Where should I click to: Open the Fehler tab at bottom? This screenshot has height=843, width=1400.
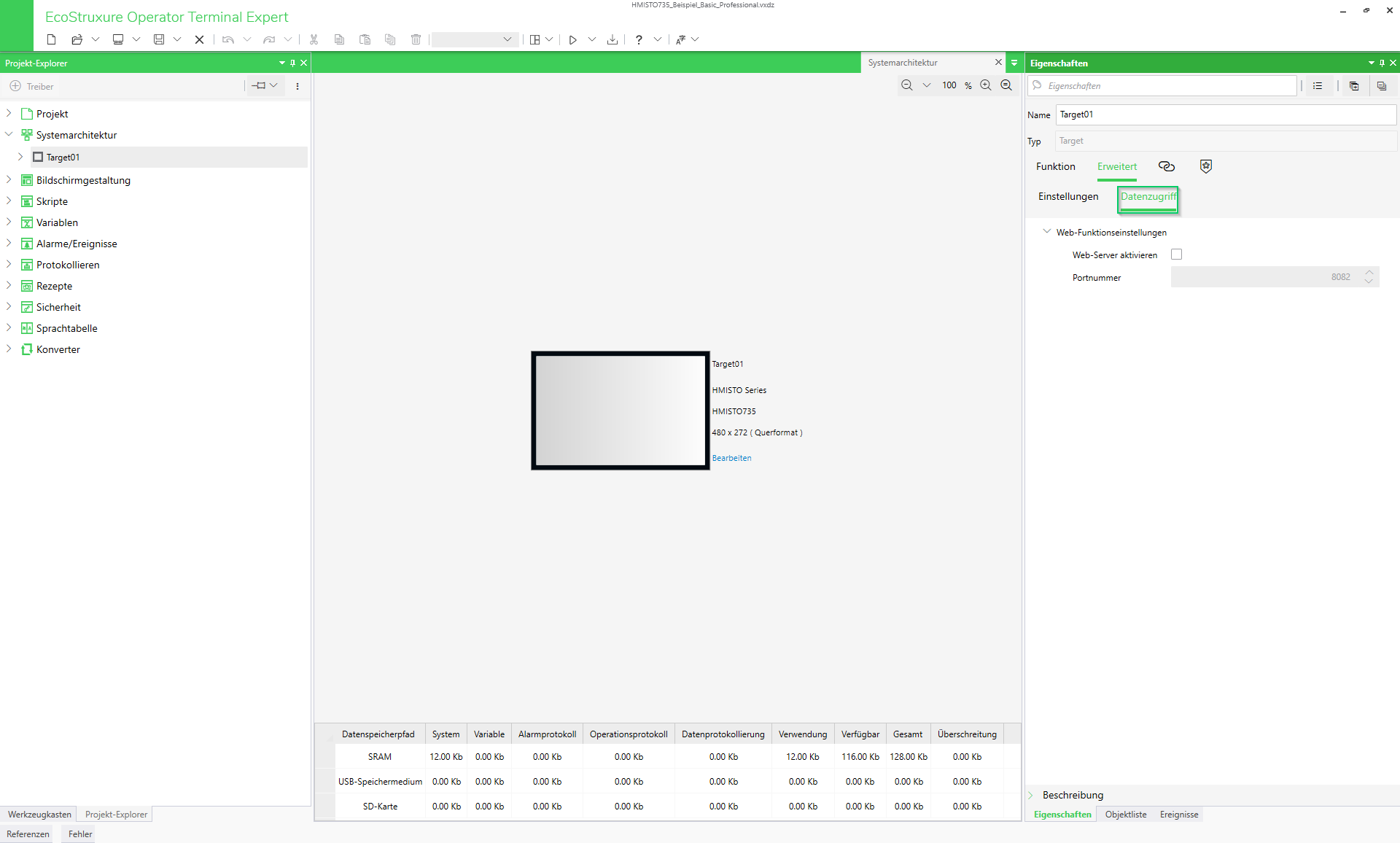tap(80, 834)
